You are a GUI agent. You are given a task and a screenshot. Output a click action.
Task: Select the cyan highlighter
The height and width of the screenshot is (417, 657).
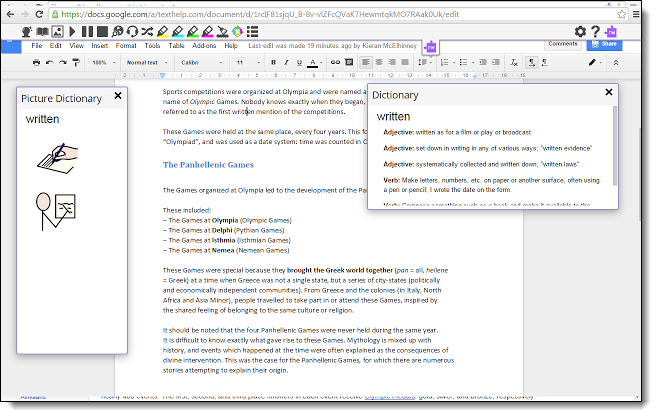tap(178, 32)
